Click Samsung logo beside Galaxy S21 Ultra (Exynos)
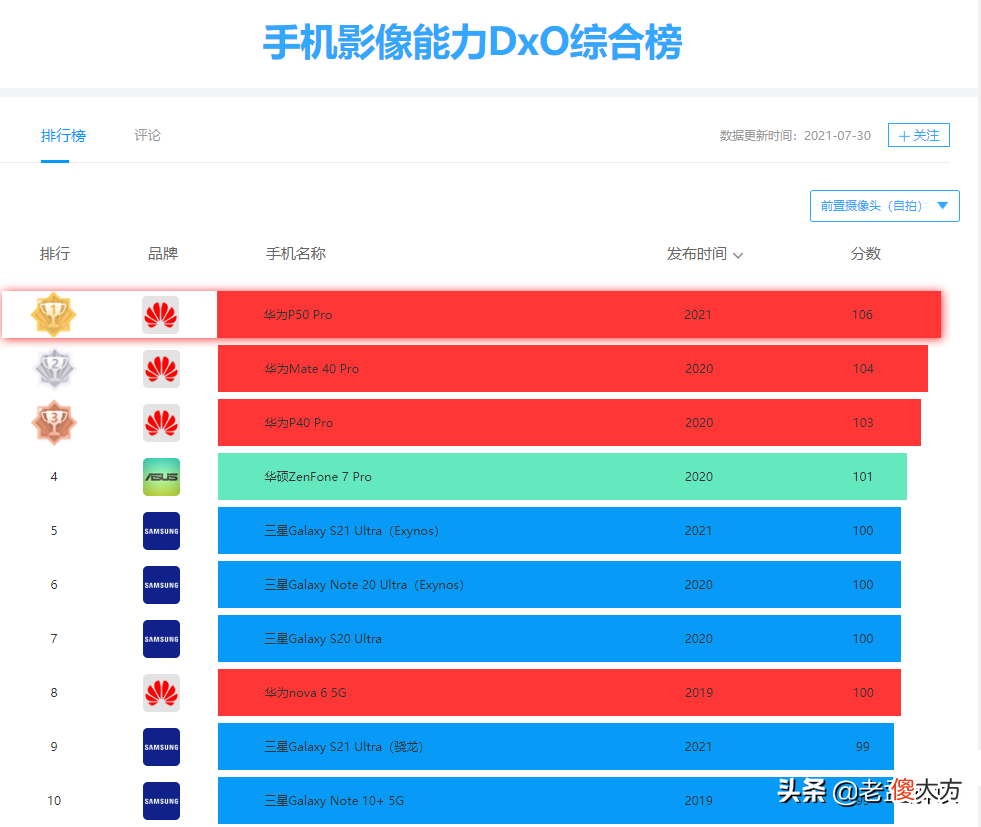The height and width of the screenshot is (827, 981). click(161, 530)
